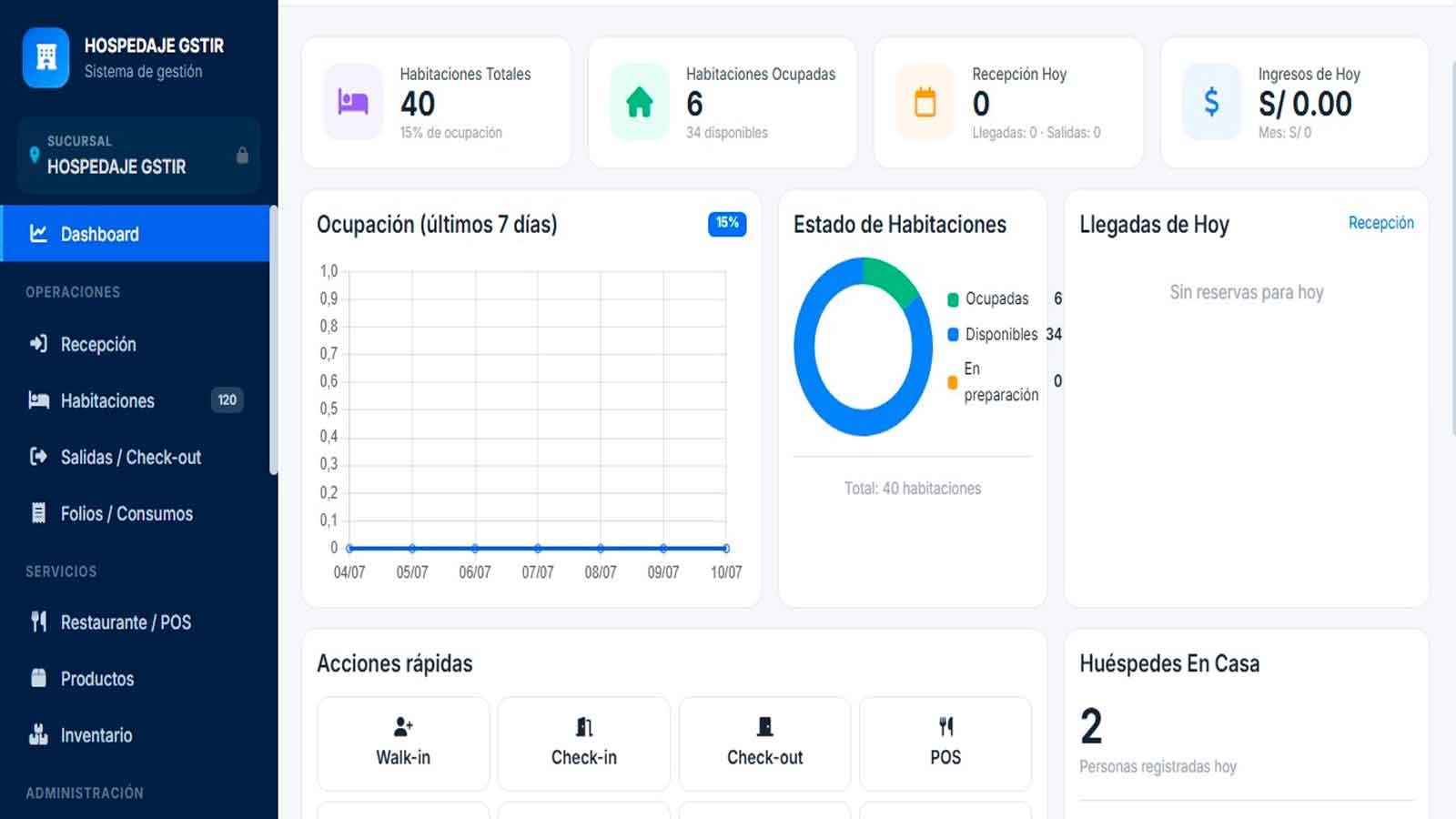Click the HOSPEDAJE GSTIR building logo icon
The image size is (1456, 819).
pos(45,57)
